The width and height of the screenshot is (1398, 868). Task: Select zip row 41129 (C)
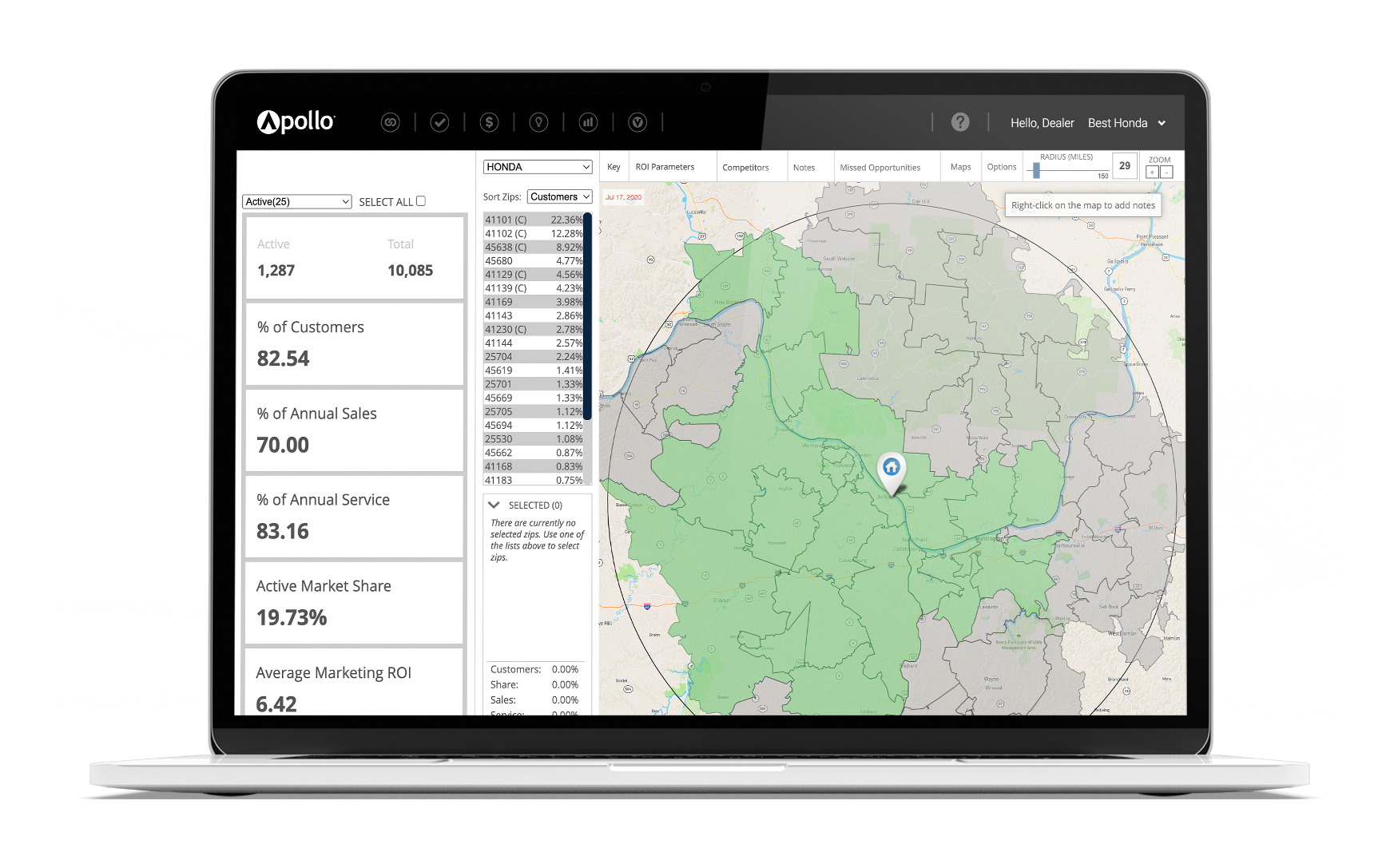click(534, 274)
